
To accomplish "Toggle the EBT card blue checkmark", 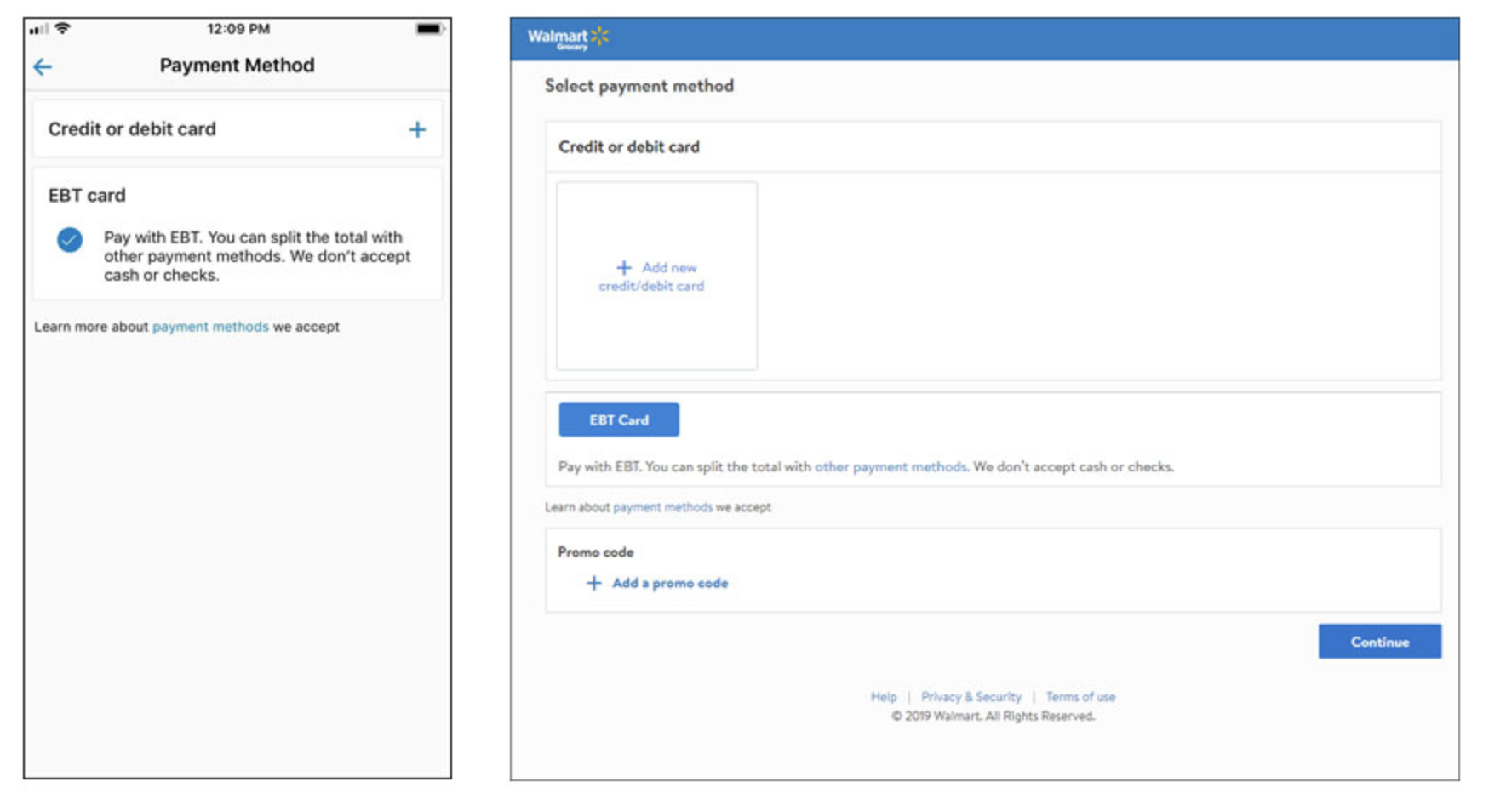I will (70, 240).
